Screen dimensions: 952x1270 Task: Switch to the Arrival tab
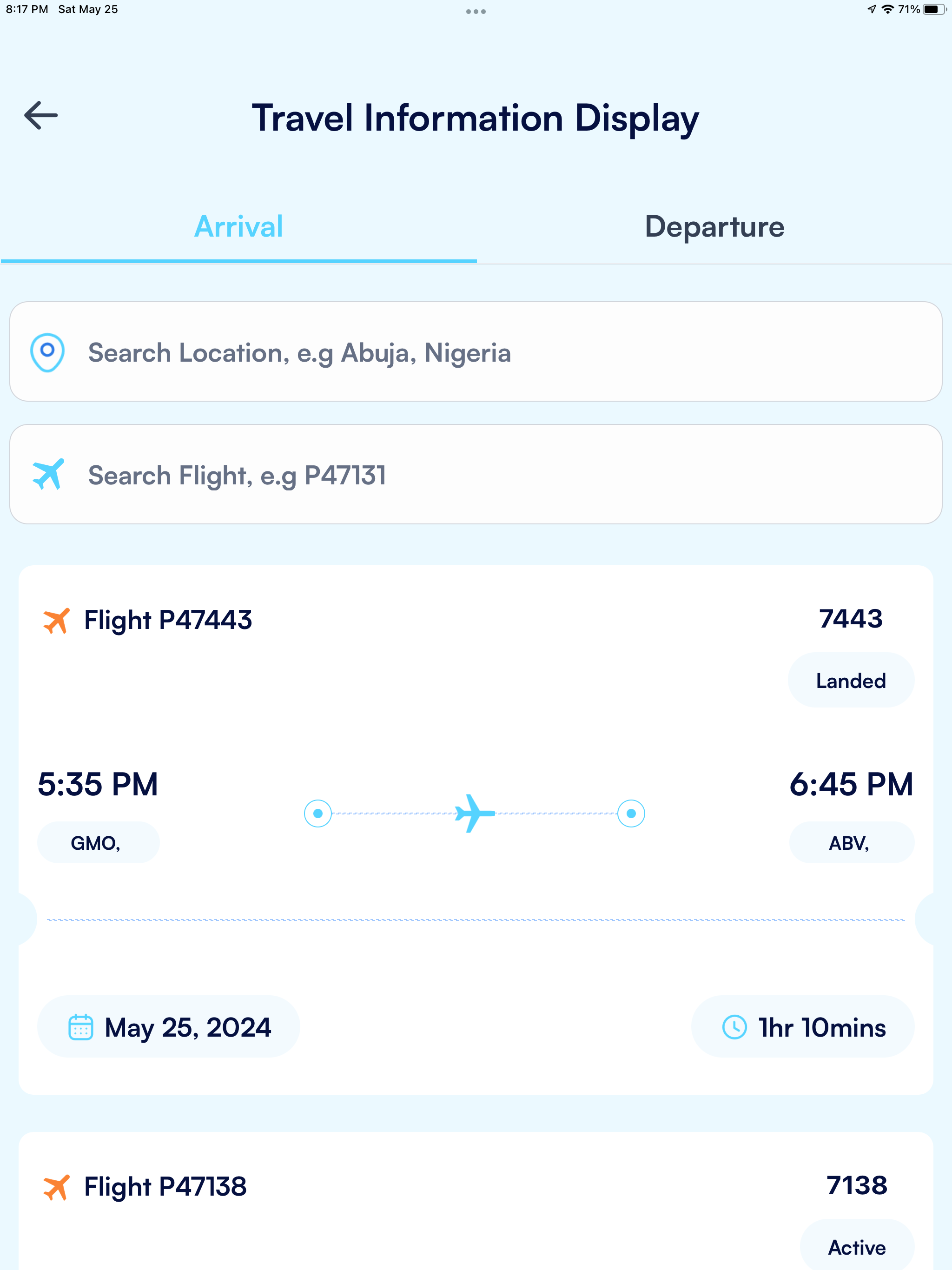point(239,227)
